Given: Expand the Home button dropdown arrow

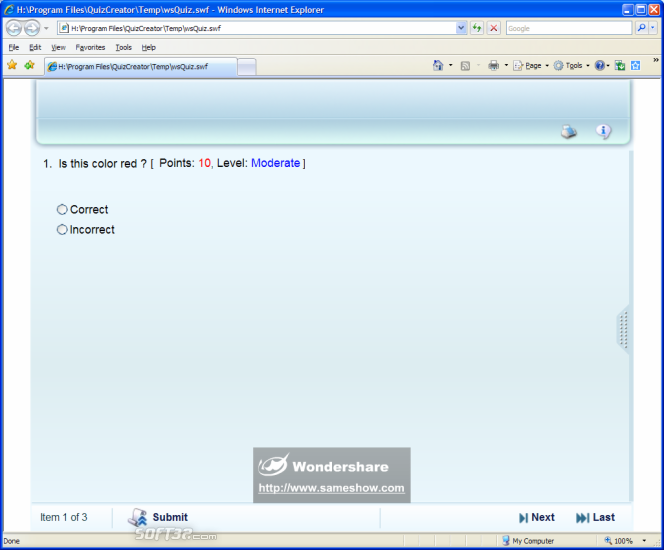Looking at the screenshot, I should point(451,65).
